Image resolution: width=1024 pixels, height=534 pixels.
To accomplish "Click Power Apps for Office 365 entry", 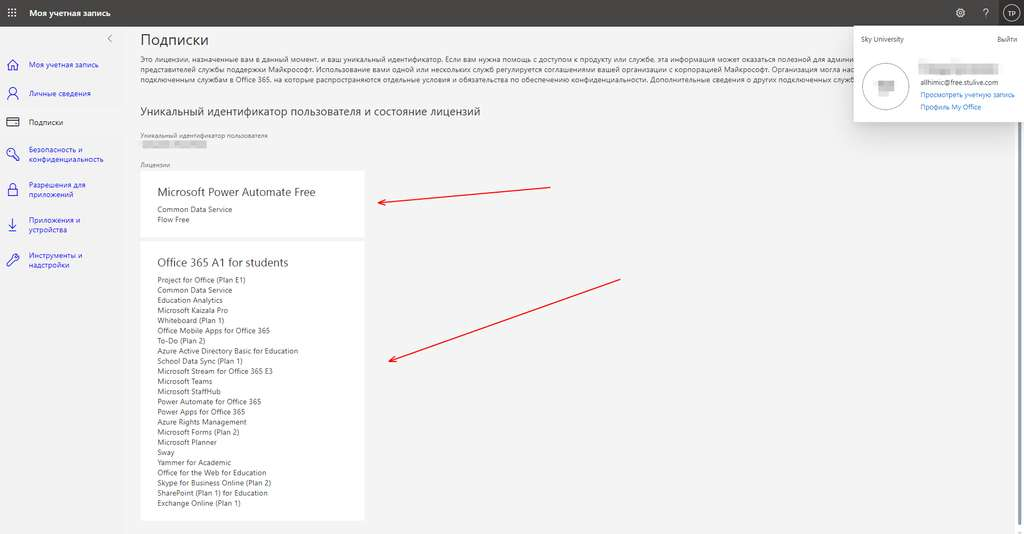I will (x=201, y=412).
